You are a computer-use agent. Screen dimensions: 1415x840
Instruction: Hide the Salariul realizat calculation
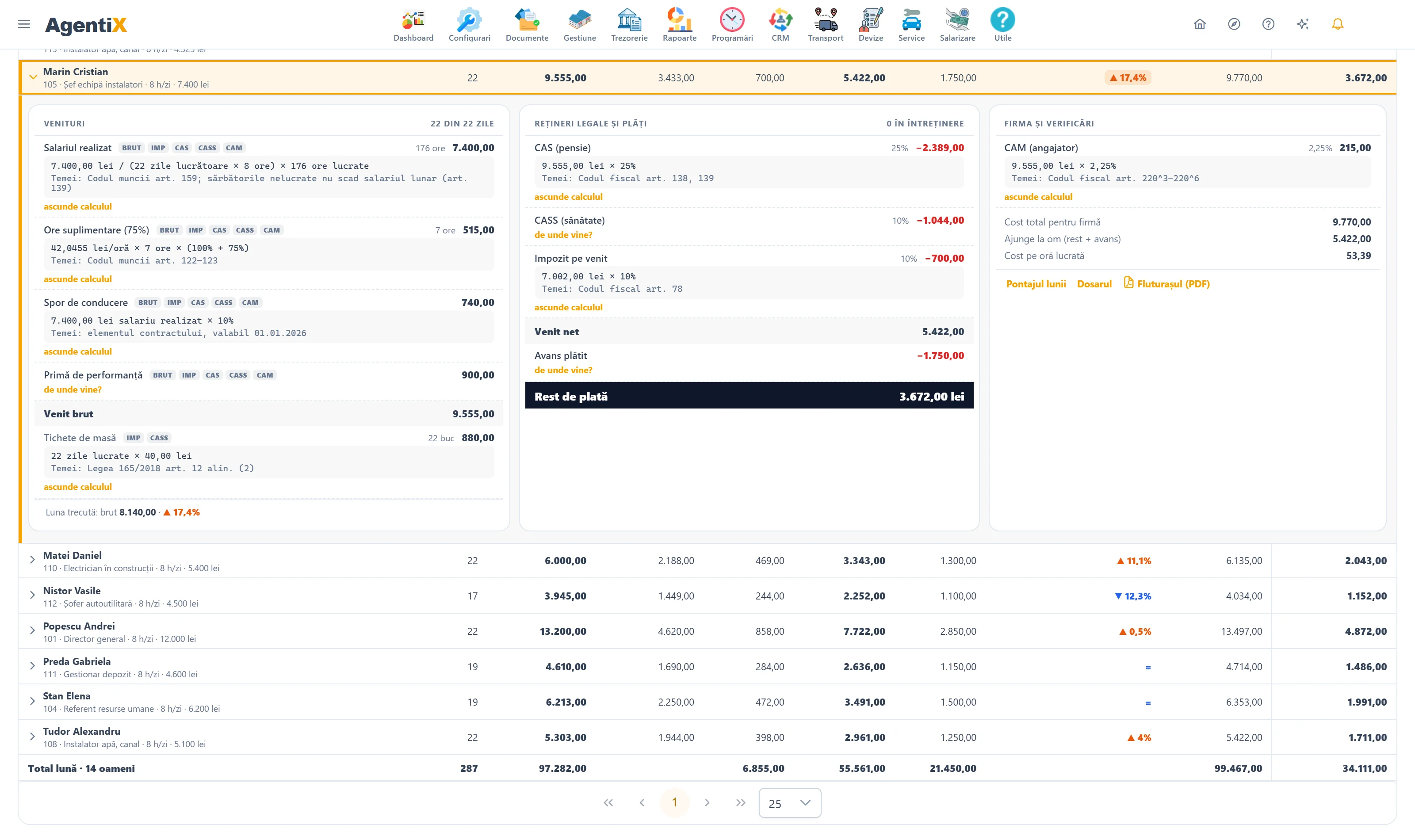pyautogui.click(x=77, y=206)
